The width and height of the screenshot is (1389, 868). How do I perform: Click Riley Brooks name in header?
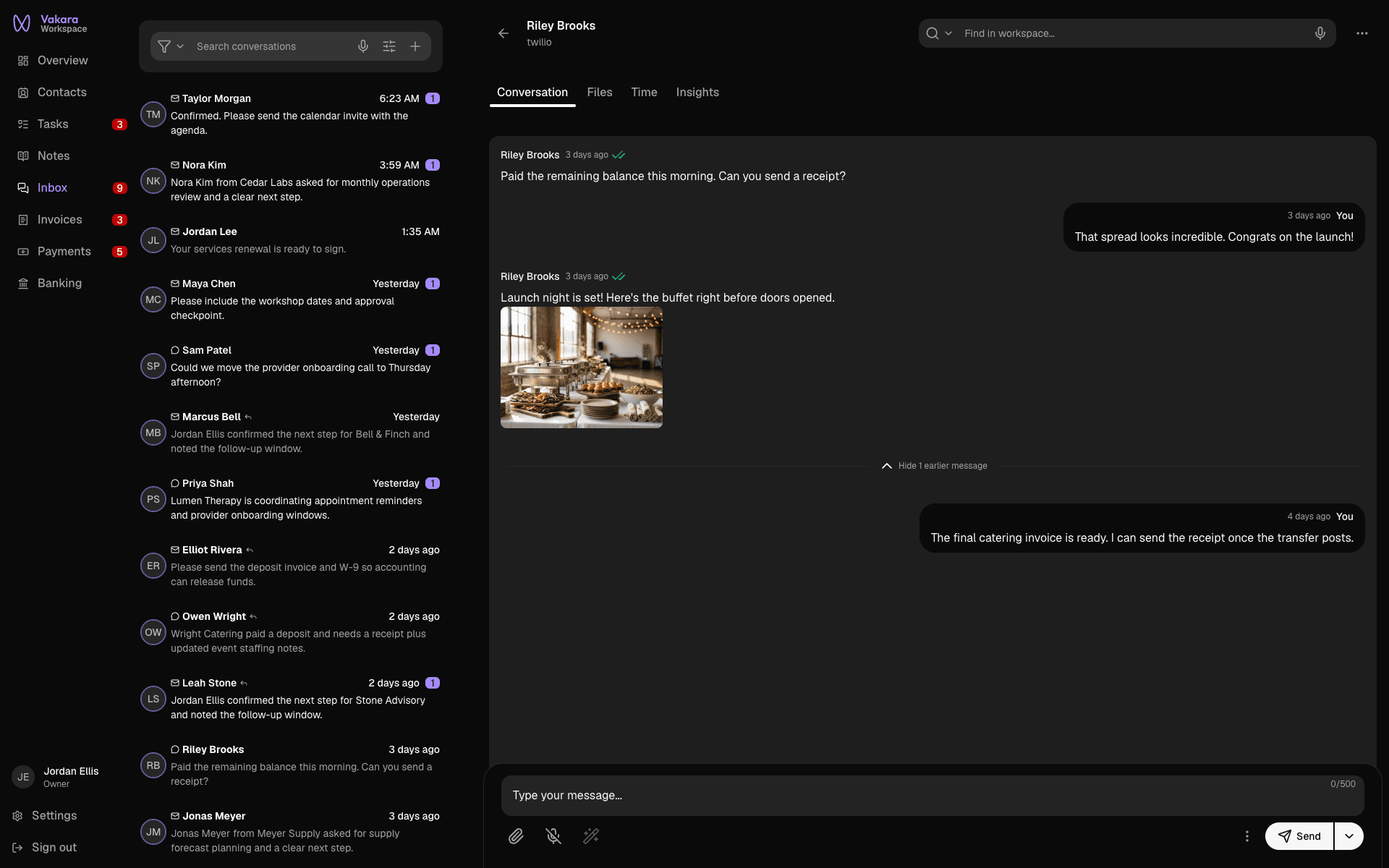(561, 25)
